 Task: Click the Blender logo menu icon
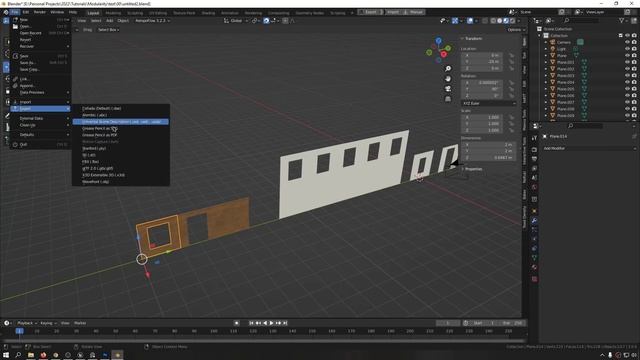pyautogui.click(x=6, y=12)
